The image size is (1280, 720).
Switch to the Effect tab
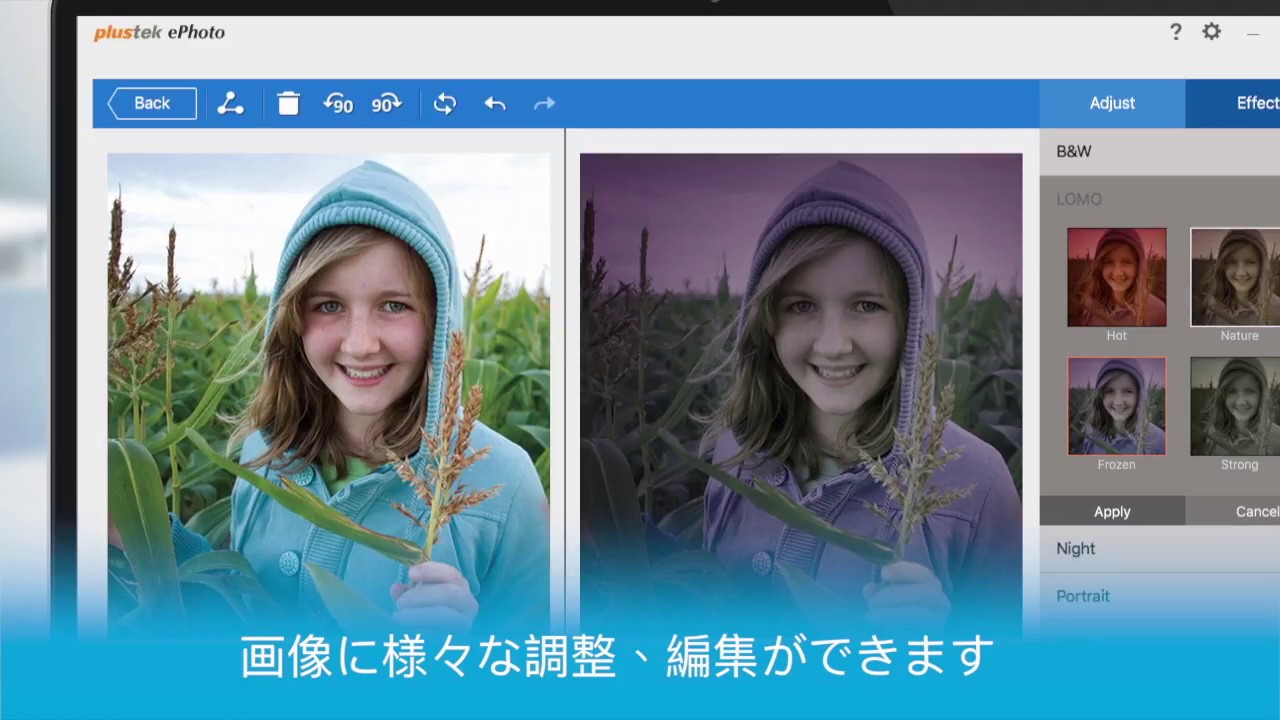click(x=1233, y=103)
